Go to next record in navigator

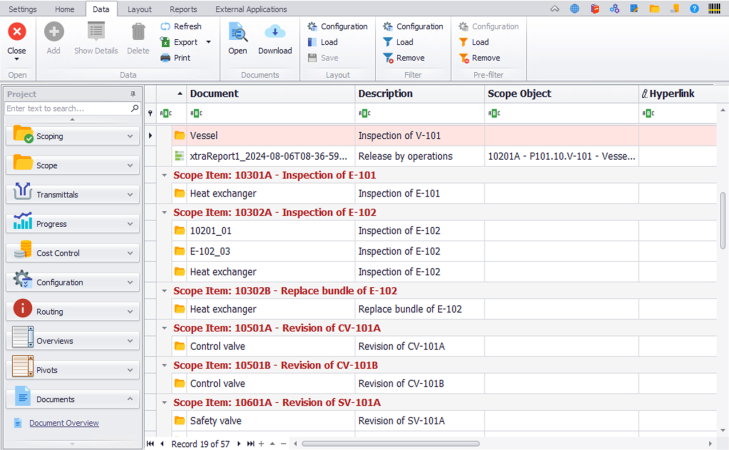(239, 443)
